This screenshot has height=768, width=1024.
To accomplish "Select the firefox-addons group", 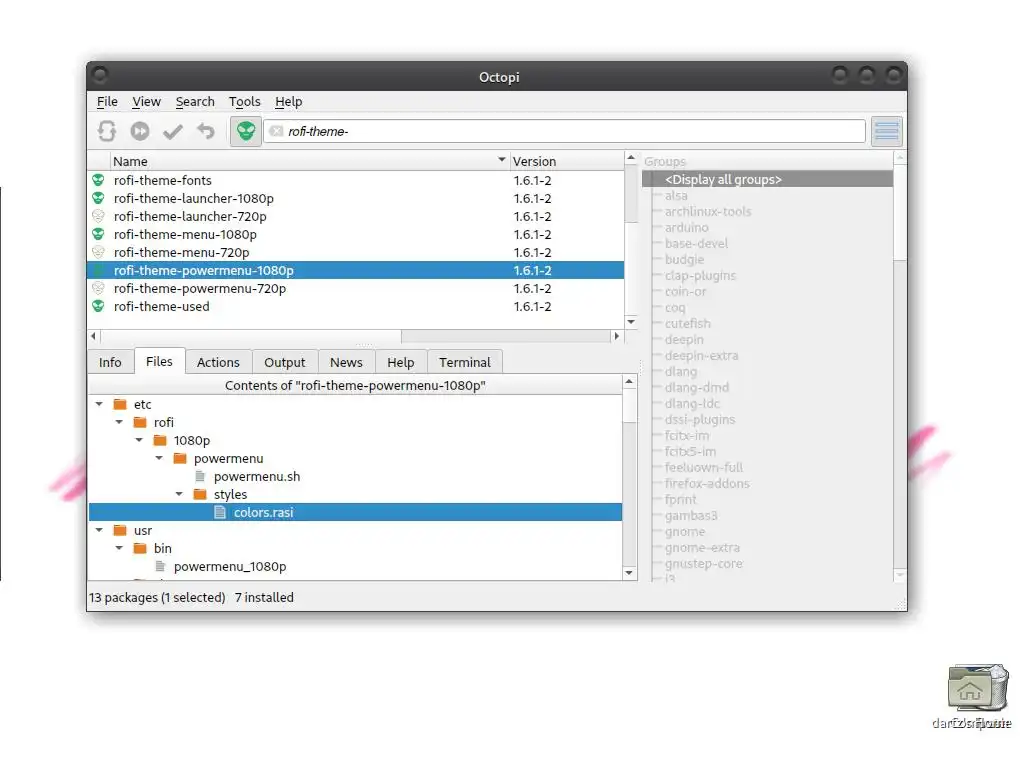I will click(707, 484).
